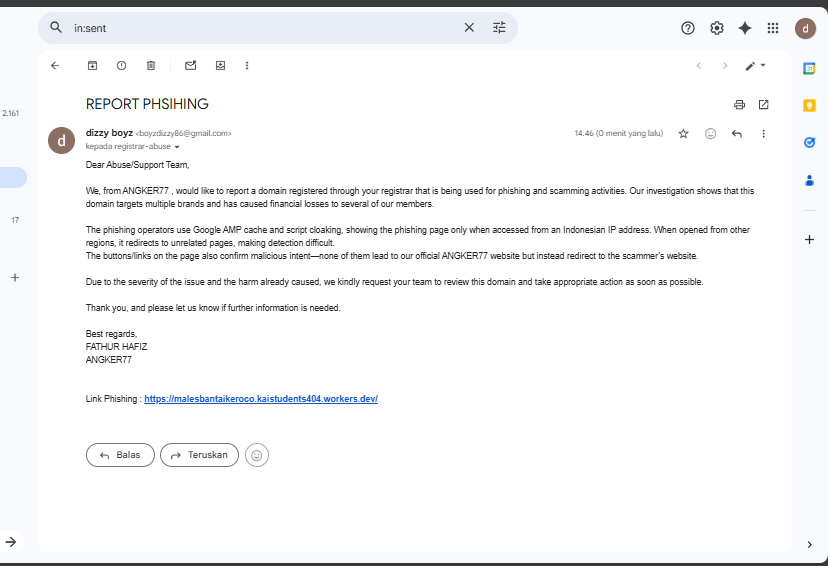Open the Gemini sparkle icon

pyautogui.click(x=745, y=28)
